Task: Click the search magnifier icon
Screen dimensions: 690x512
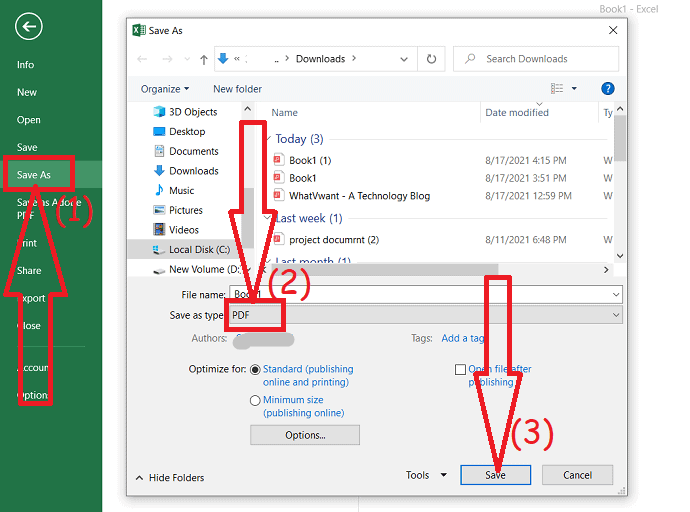Action: [470, 59]
